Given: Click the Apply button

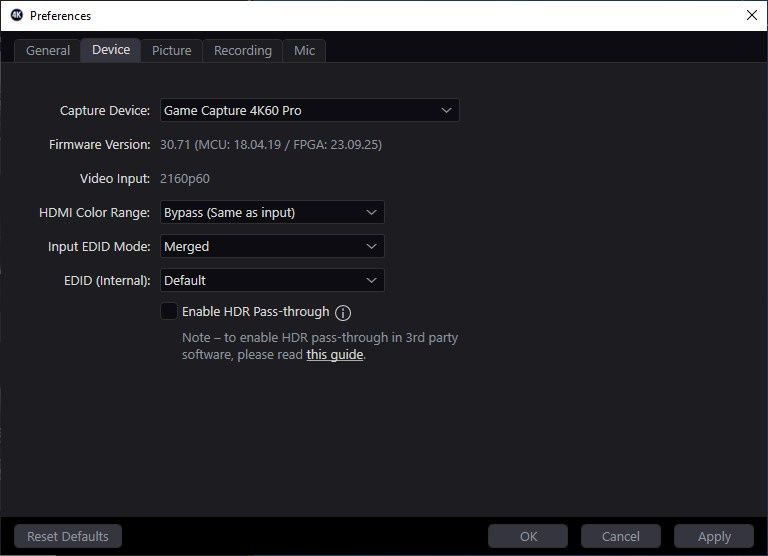Looking at the screenshot, I should pos(714,536).
